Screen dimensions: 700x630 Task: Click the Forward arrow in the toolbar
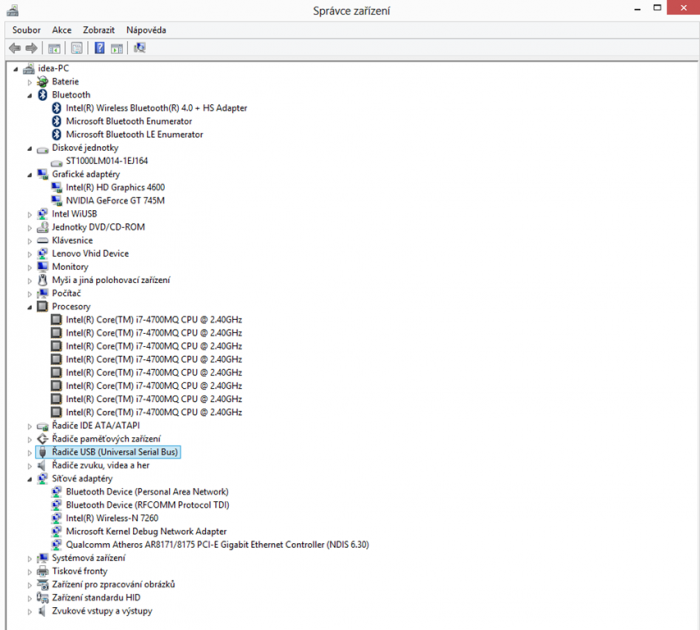[31, 48]
